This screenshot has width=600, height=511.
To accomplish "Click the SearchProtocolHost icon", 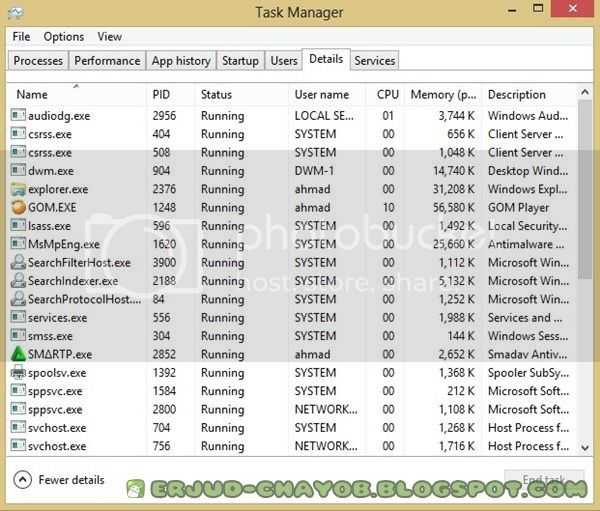I will tap(18, 299).
